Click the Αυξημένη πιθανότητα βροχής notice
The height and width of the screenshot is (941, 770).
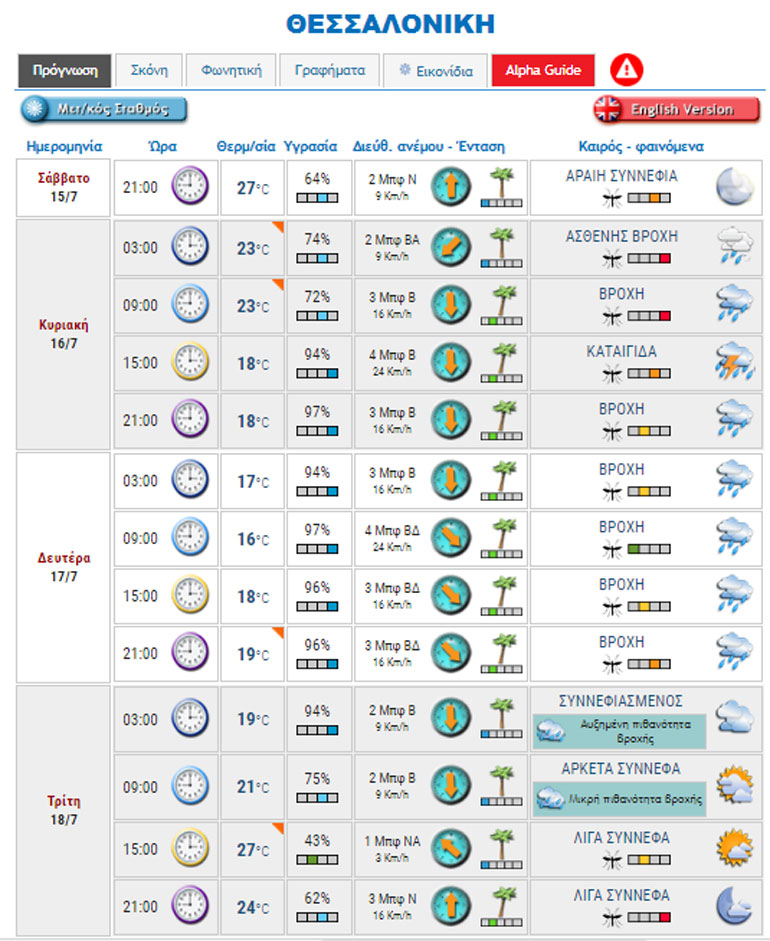619,731
